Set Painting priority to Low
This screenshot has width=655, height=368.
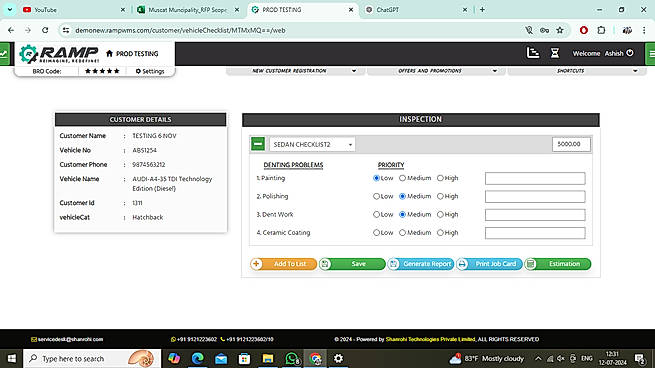click(x=376, y=178)
